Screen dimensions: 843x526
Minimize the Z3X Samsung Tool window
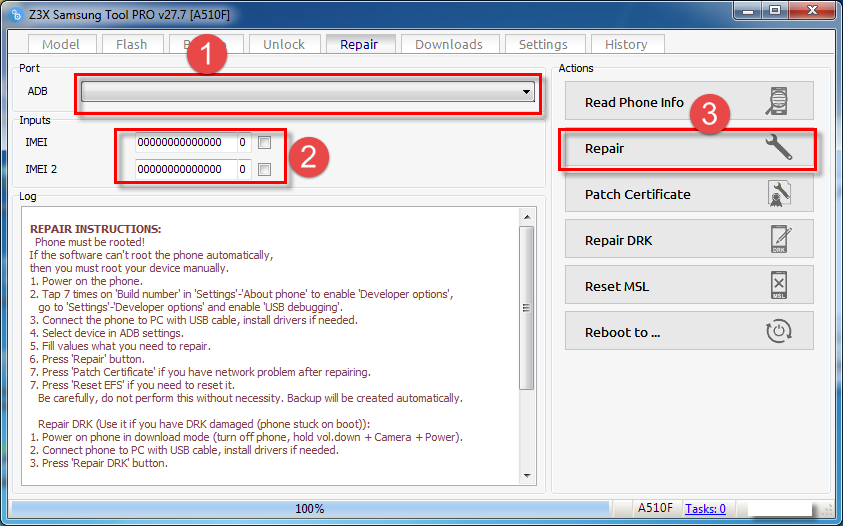point(748,11)
